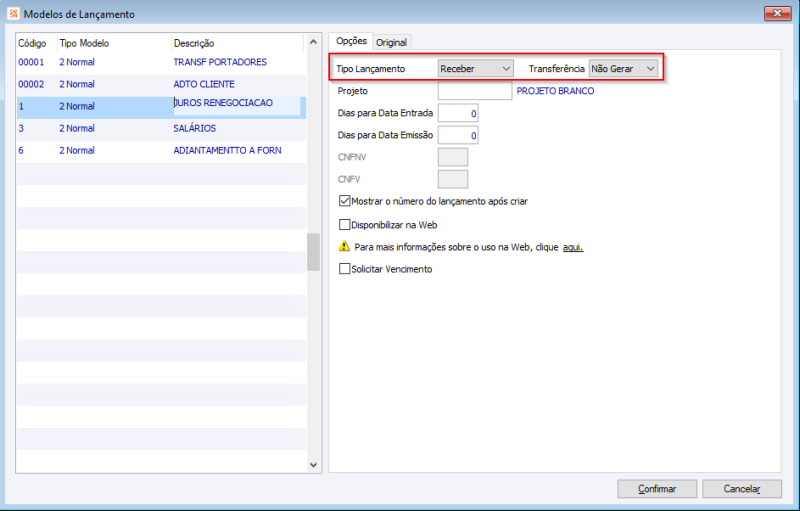The image size is (800, 511).
Task: Click scrollbar down arrow in model list
Action: point(313,465)
